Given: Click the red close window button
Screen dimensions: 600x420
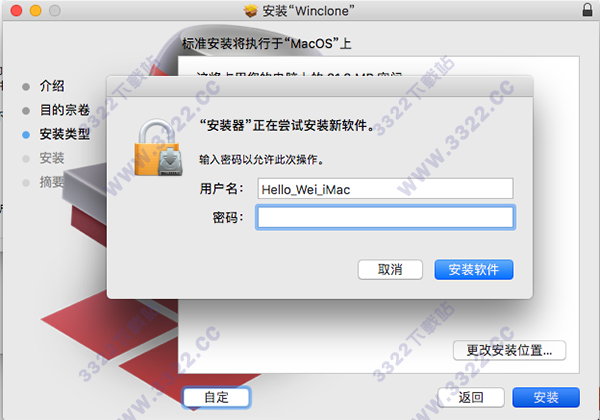Looking at the screenshot, I should [16, 10].
